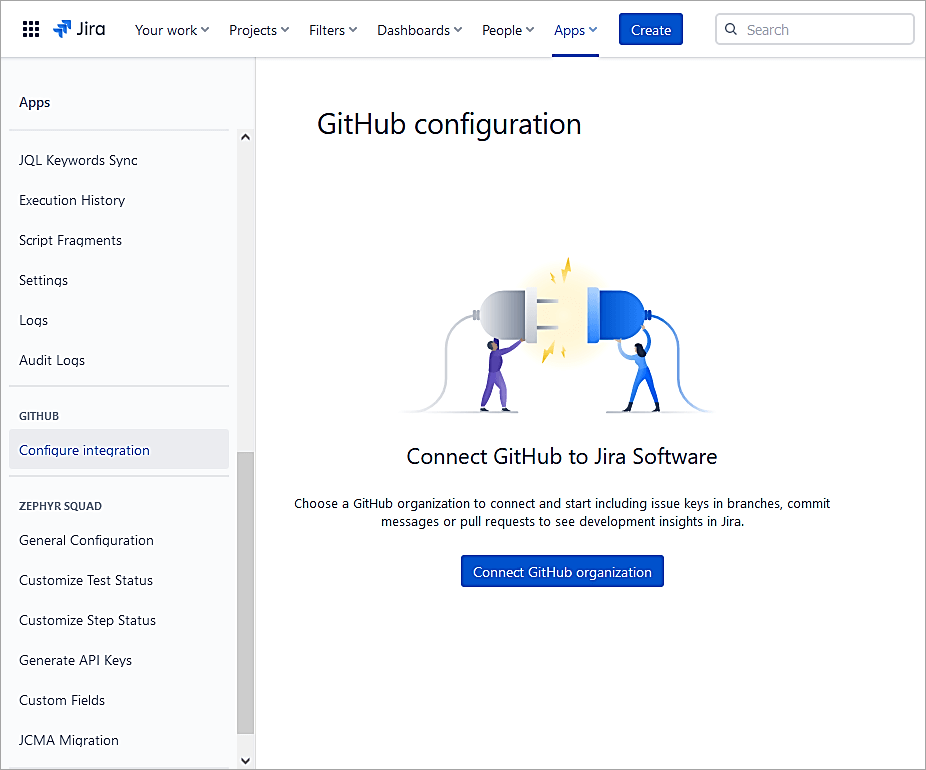Select Configure integration under GITHUB
Viewport: 926px width, 770px height.
84,450
